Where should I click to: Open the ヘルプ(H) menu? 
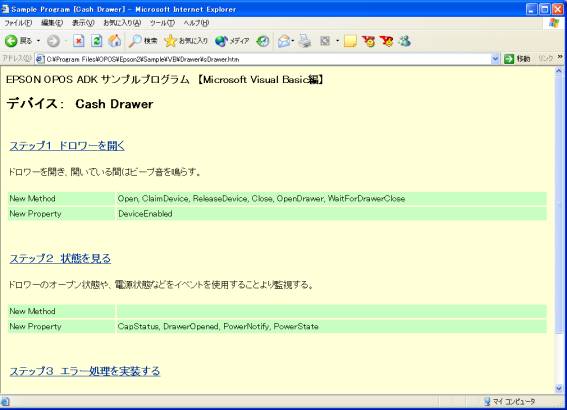click(196, 23)
